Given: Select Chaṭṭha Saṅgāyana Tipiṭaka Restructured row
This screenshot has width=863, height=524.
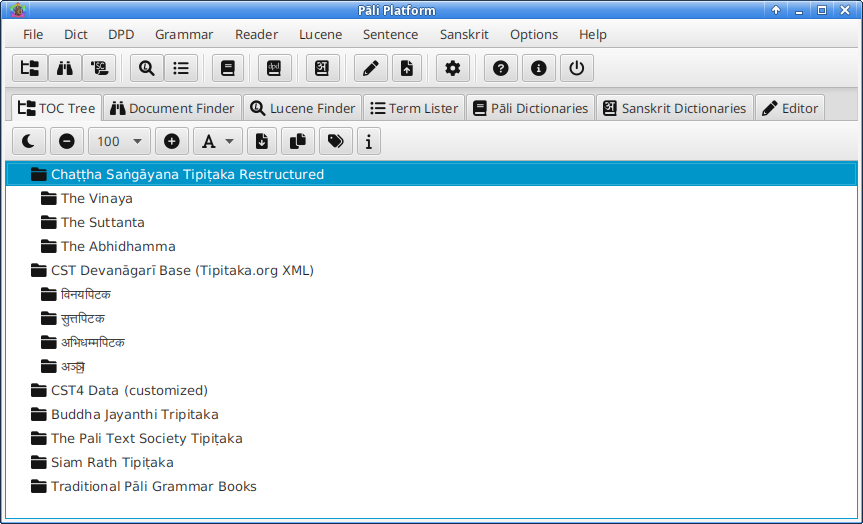Looking at the screenshot, I should click(432, 174).
